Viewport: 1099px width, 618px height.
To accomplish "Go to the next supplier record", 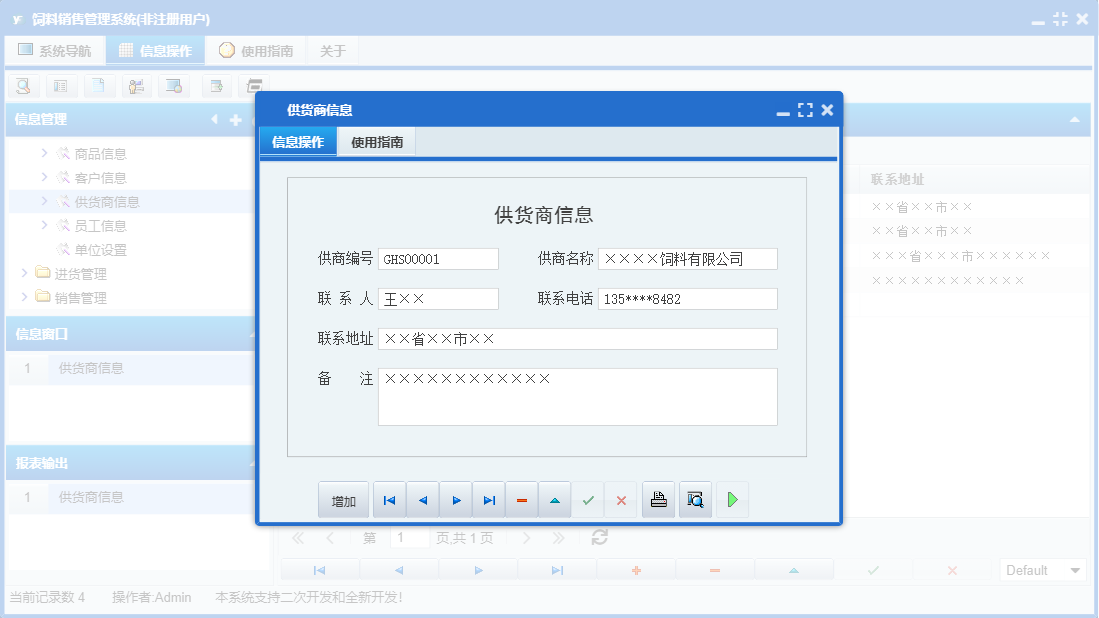I will (x=455, y=499).
